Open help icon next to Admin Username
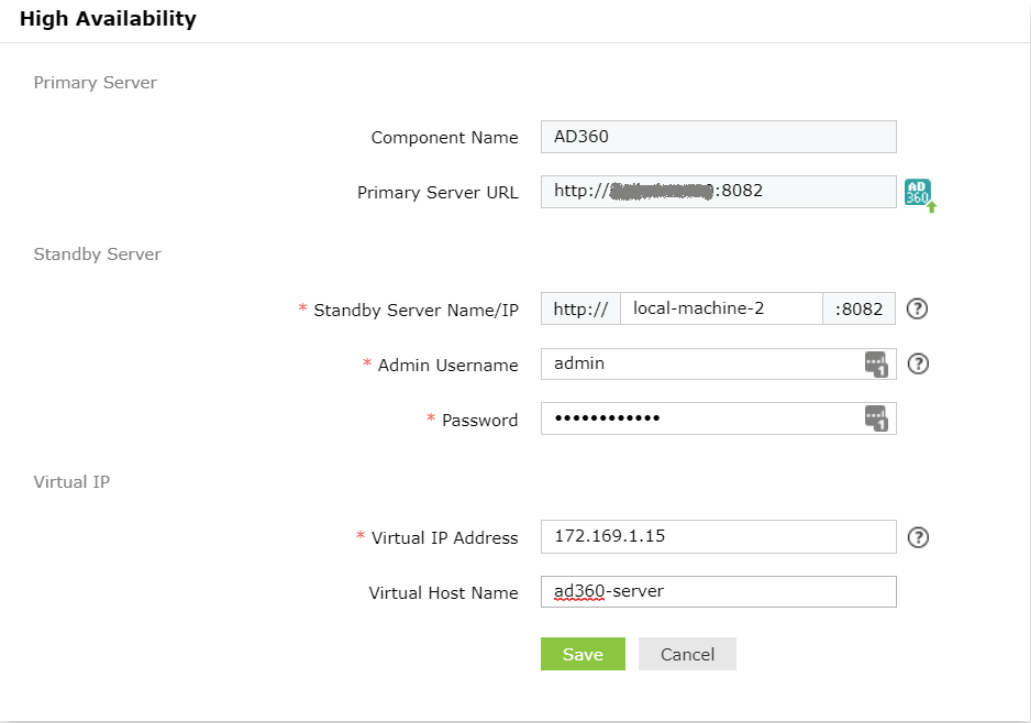This screenshot has height=723, width=1031. 918,363
